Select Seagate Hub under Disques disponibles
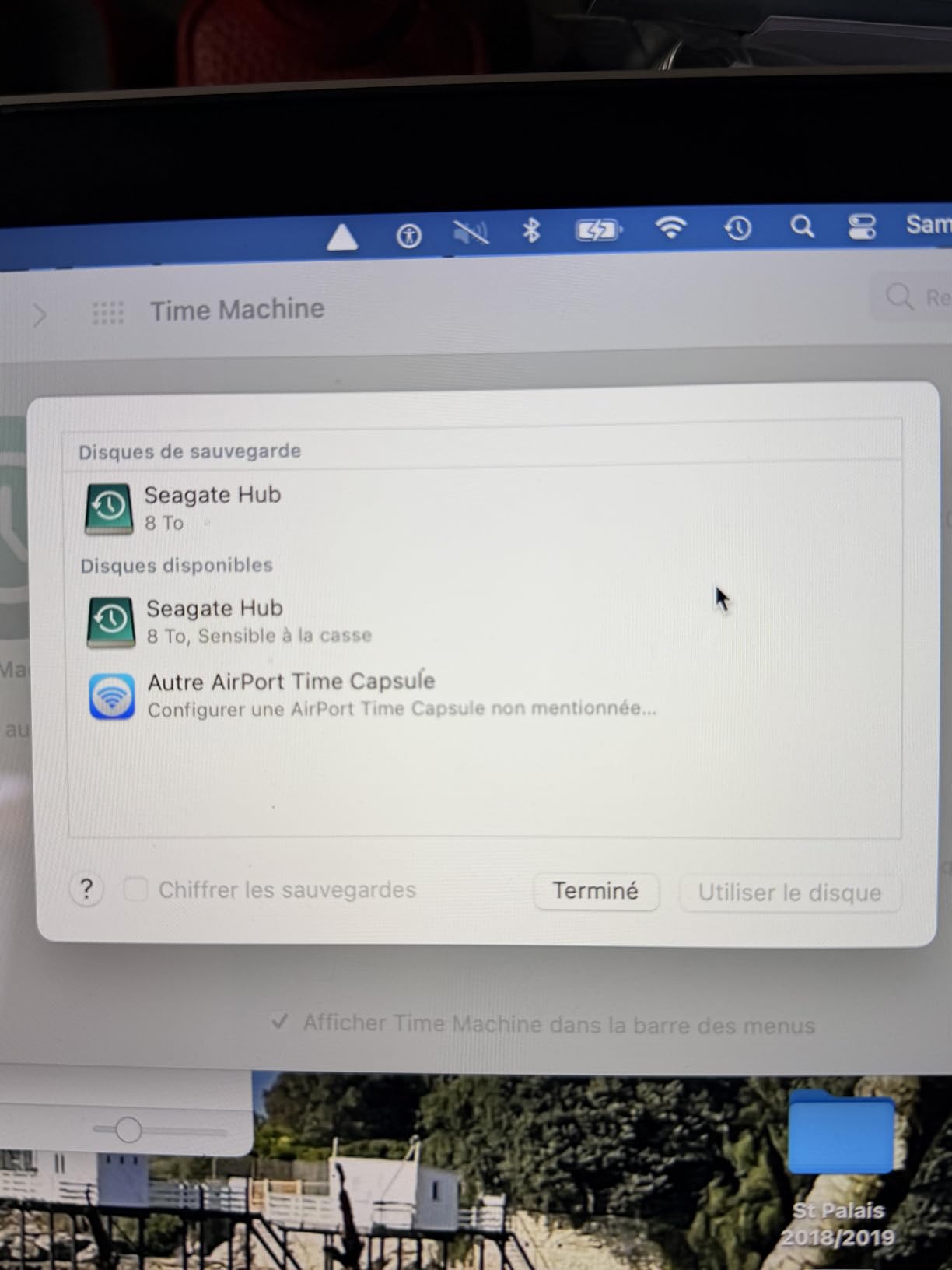Screen dimensions: 952x1270 [x=482, y=622]
